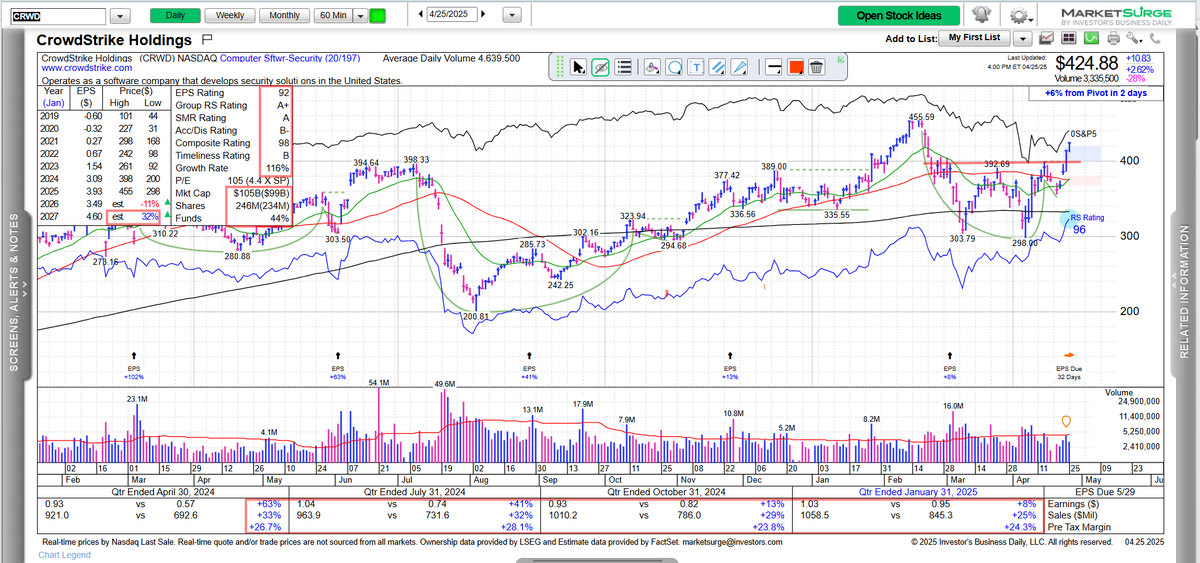Click the RS Rating 96 label

pyautogui.click(x=1086, y=223)
